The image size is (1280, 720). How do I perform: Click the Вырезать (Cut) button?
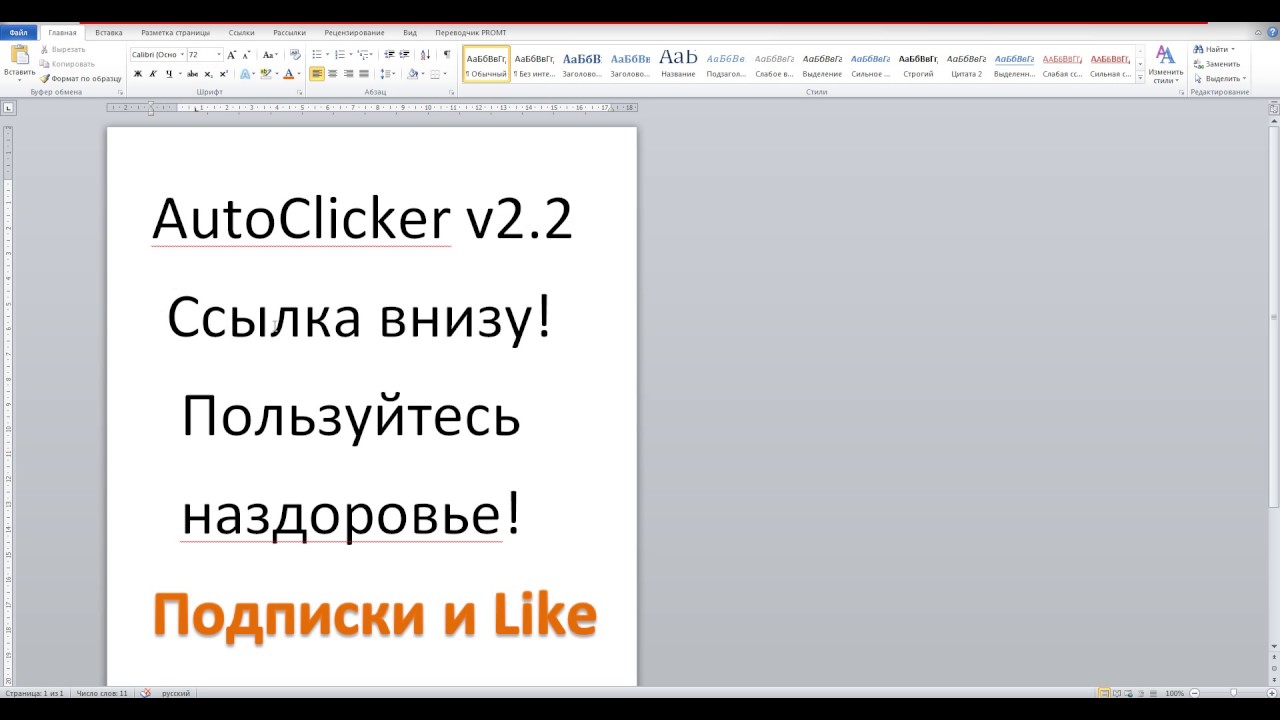(x=62, y=49)
